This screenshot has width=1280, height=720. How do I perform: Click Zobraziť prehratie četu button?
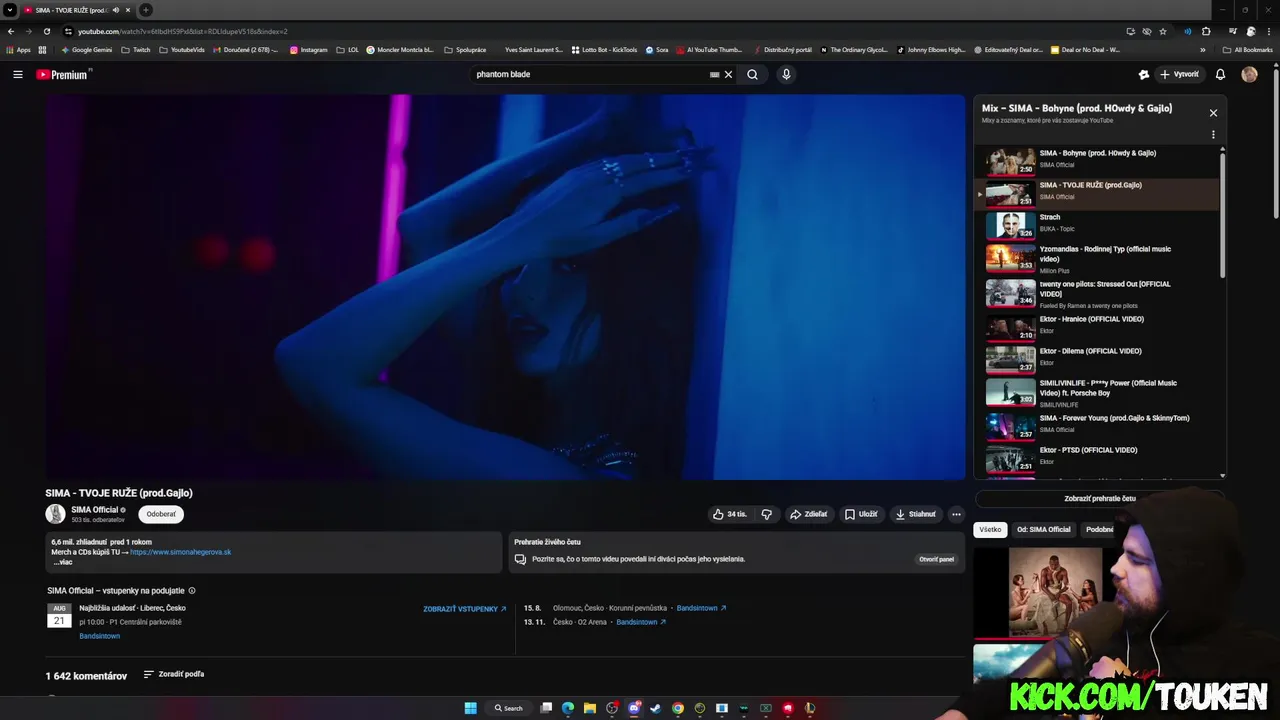pos(1100,498)
